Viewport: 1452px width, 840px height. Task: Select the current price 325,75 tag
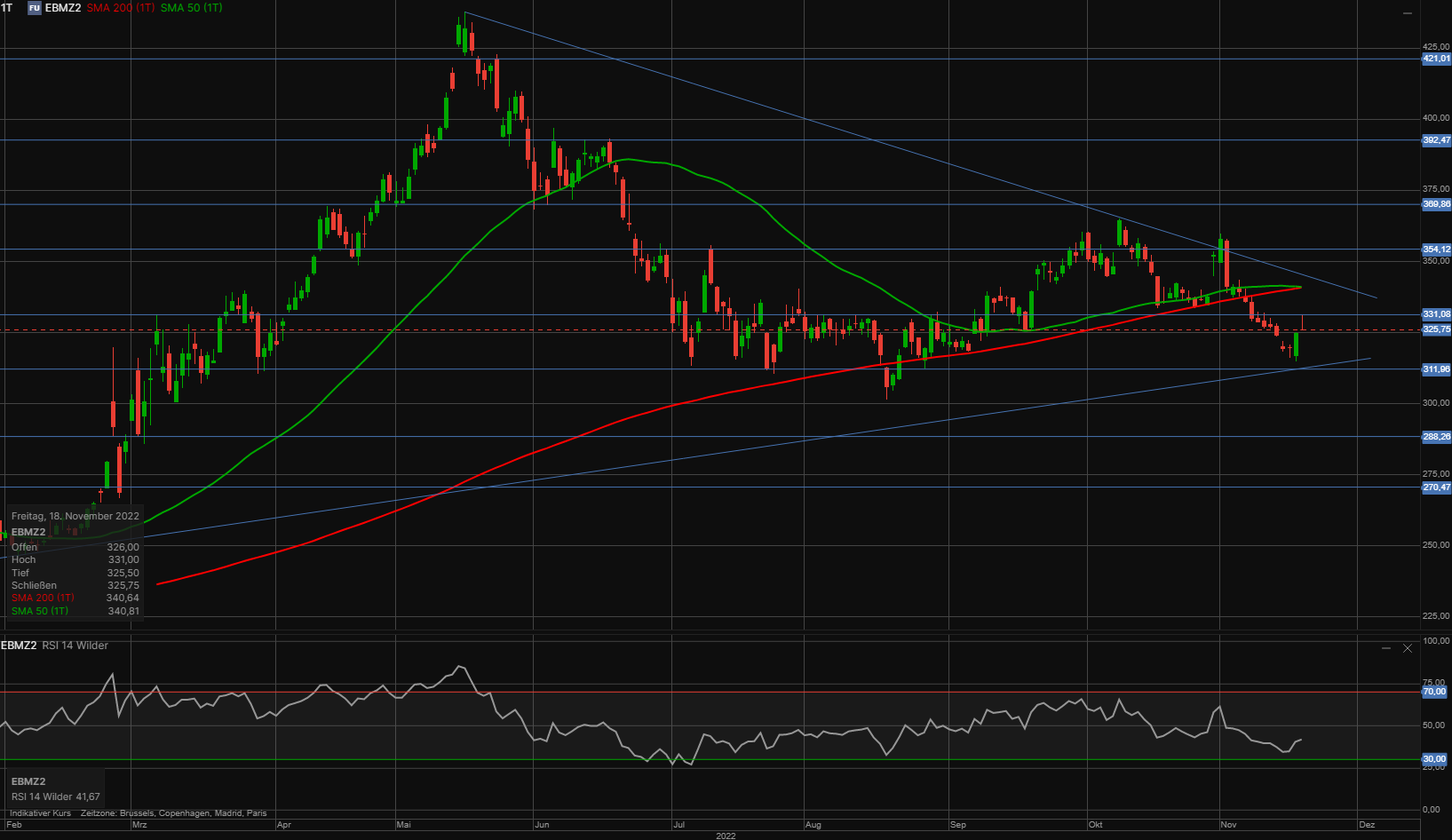coord(1436,329)
